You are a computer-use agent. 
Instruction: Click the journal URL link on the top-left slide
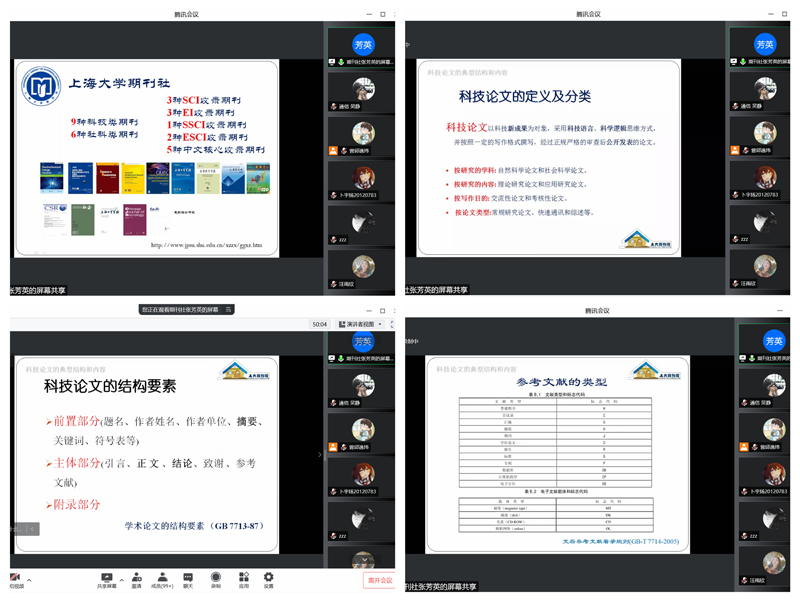click(206, 244)
